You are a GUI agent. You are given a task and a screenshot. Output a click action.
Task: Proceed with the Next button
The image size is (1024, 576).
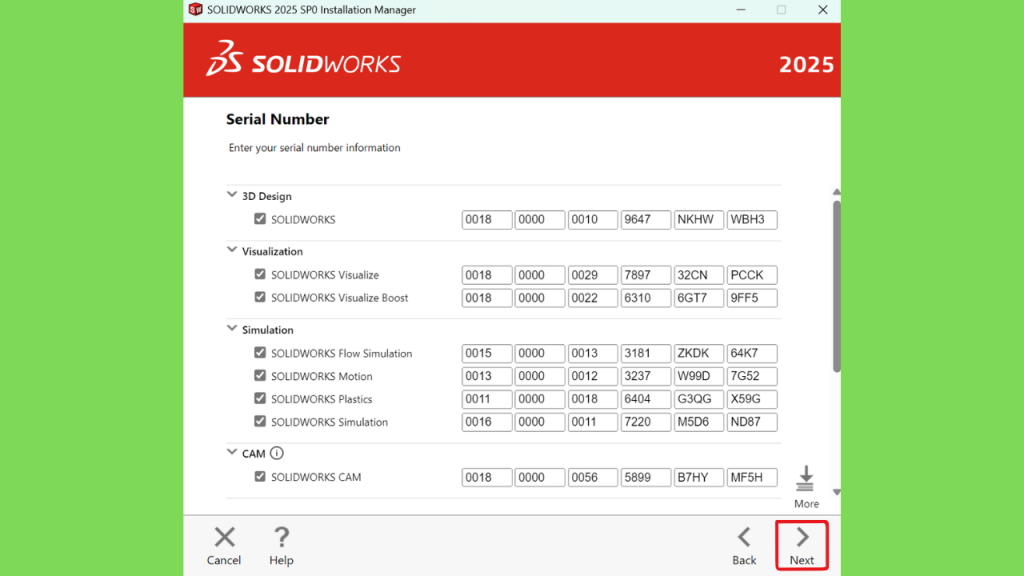click(802, 546)
